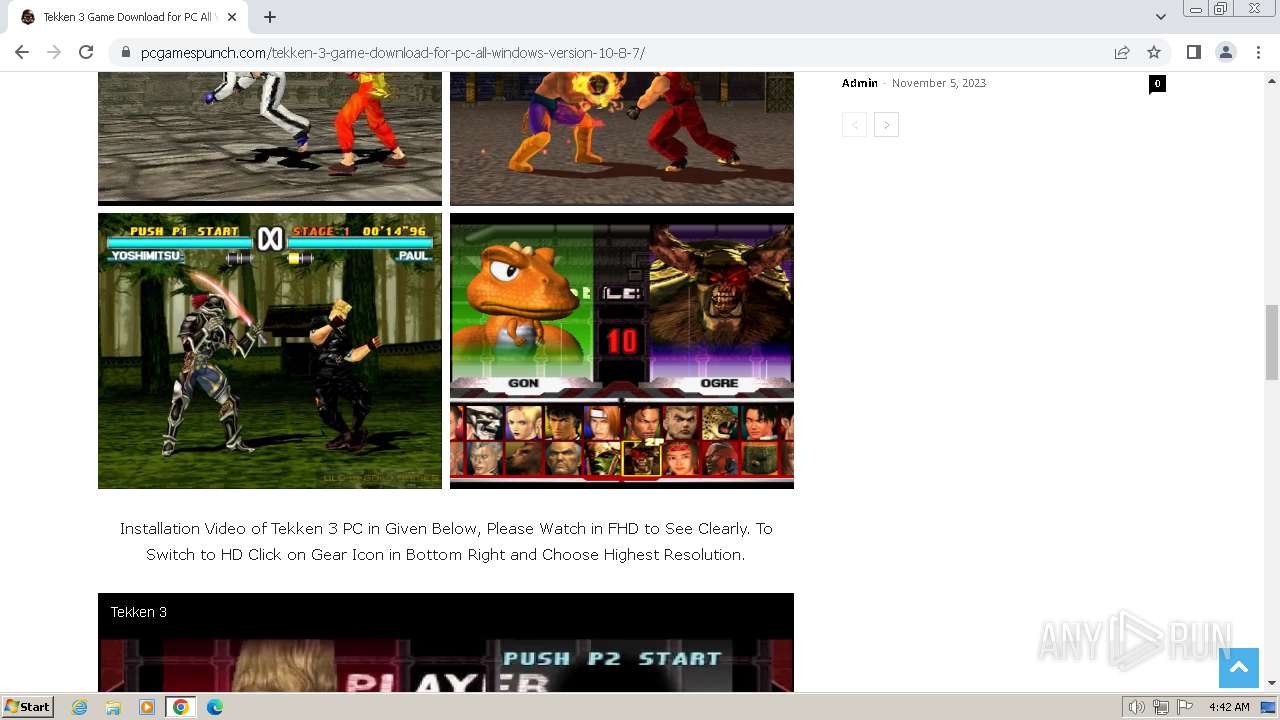The image size is (1280, 720).
Task: Open the screenshot with the flaming-head fighter
Action: pyautogui.click(x=622, y=138)
